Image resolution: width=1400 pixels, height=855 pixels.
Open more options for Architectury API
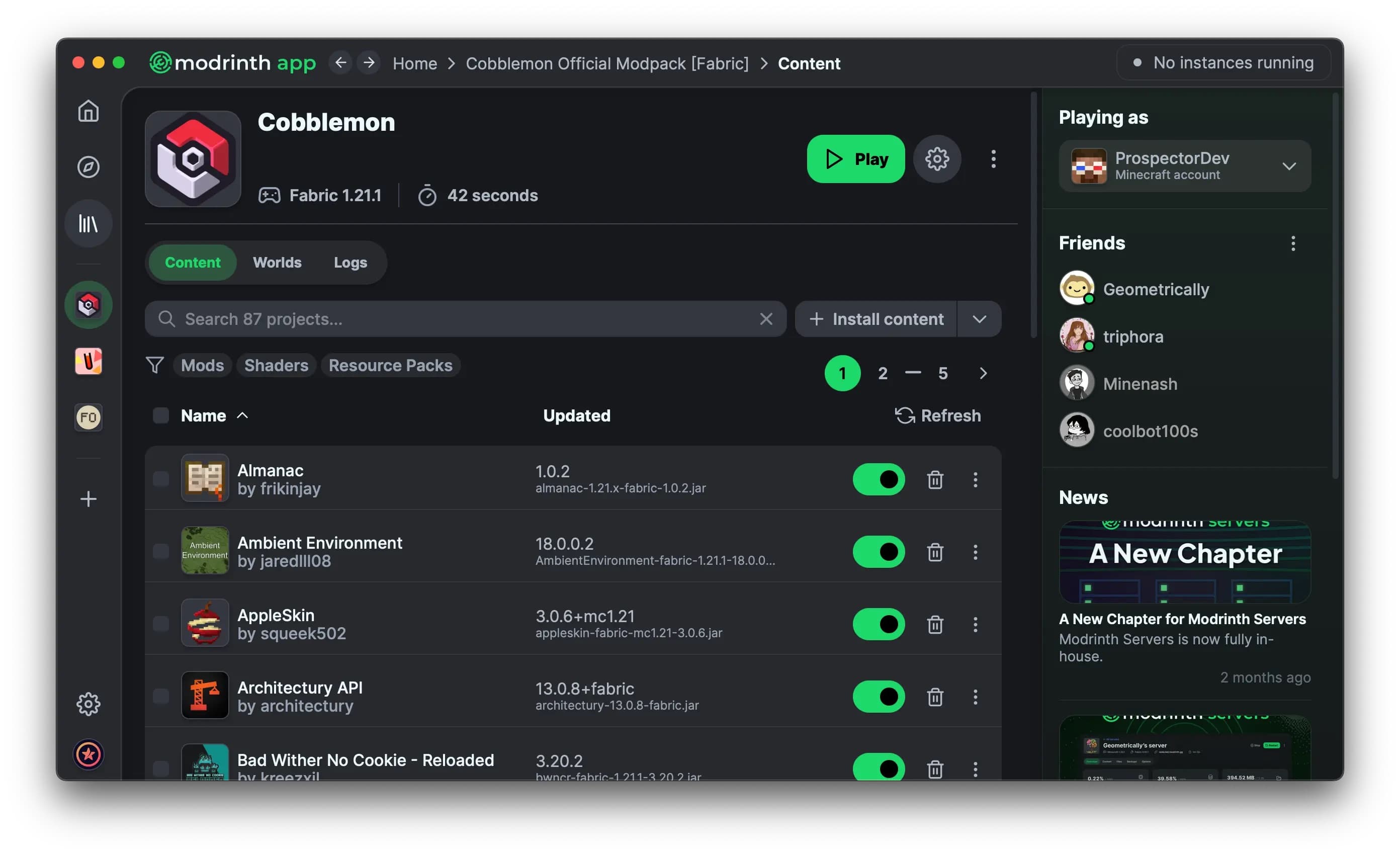pos(976,697)
